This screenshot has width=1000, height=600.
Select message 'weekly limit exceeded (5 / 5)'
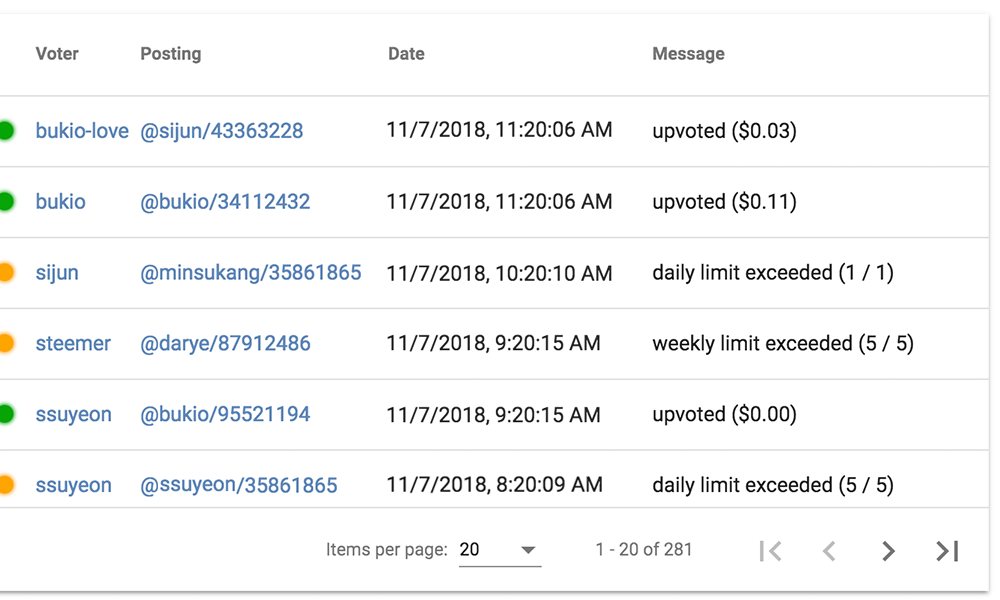783,344
